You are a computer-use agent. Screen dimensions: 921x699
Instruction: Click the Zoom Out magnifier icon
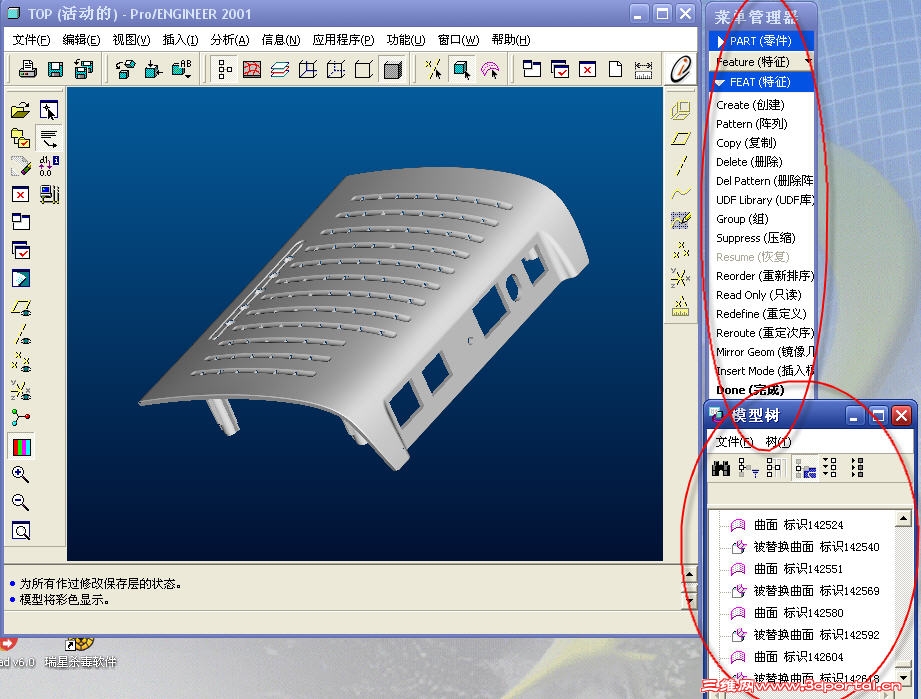pyautogui.click(x=21, y=502)
